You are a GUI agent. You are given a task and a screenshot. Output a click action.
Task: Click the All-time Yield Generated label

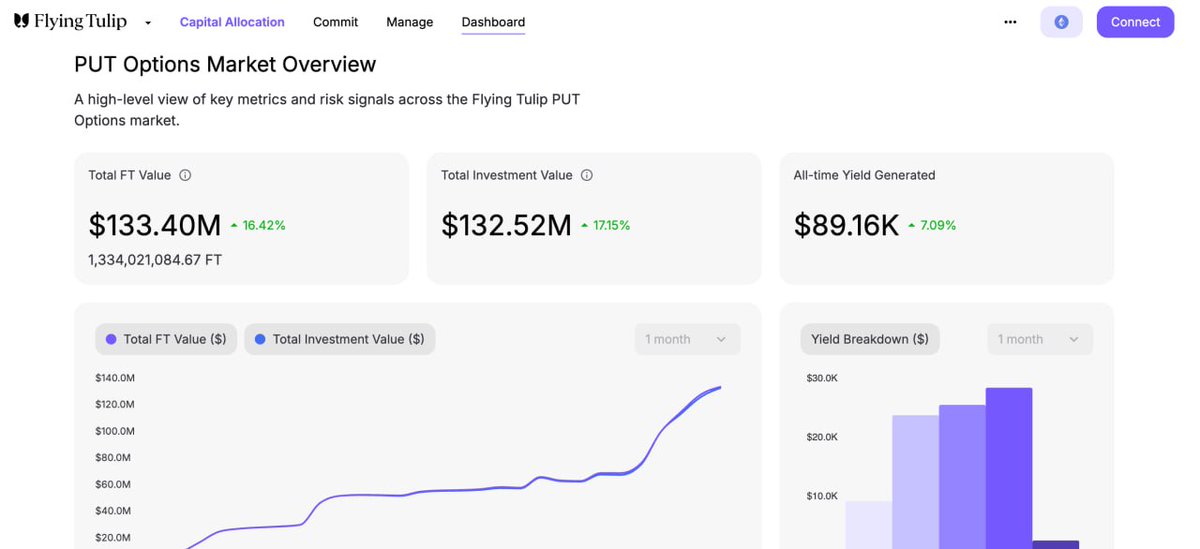pos(864,175)
